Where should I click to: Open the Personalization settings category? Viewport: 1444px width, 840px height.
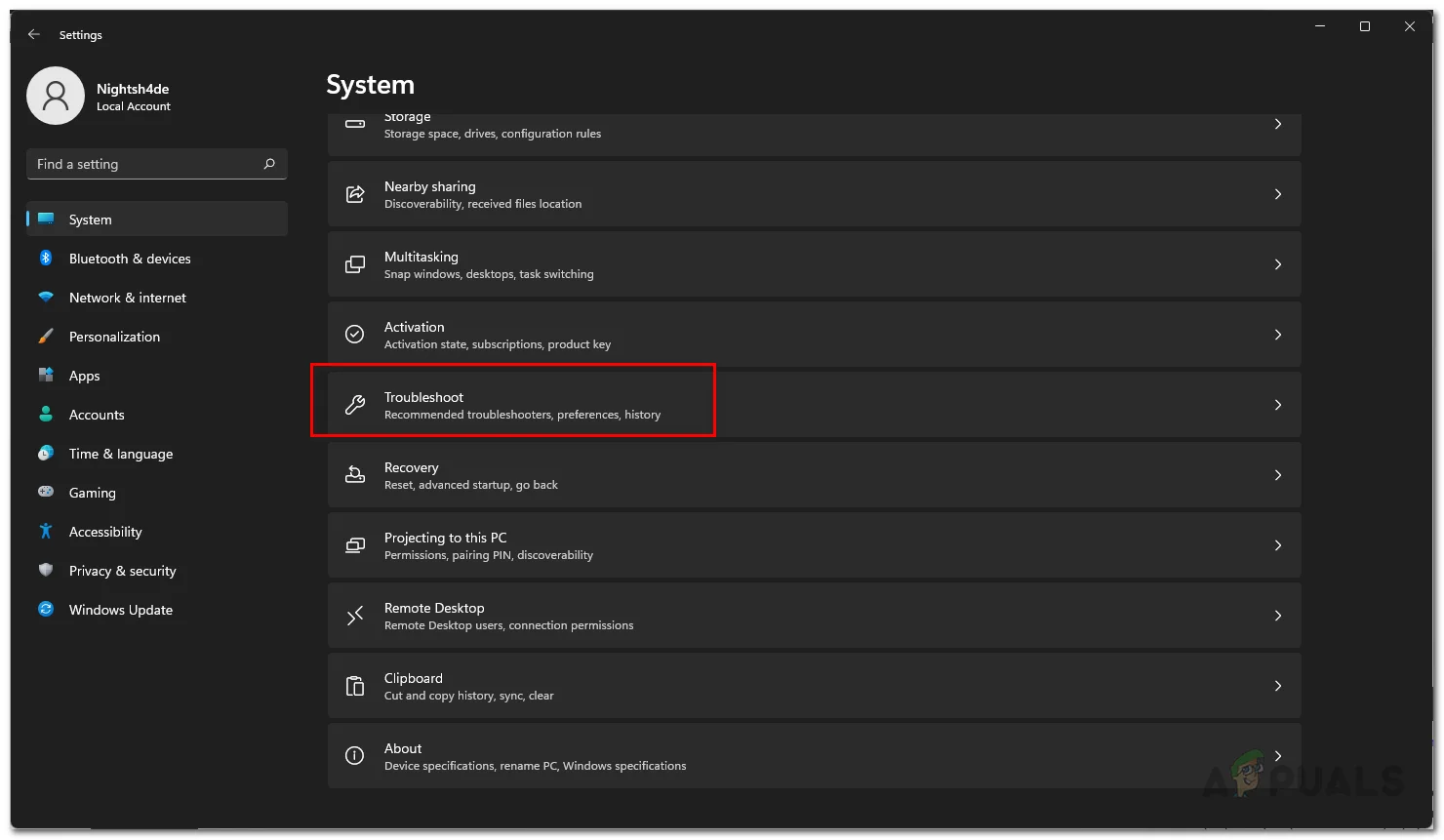point(114,337)
